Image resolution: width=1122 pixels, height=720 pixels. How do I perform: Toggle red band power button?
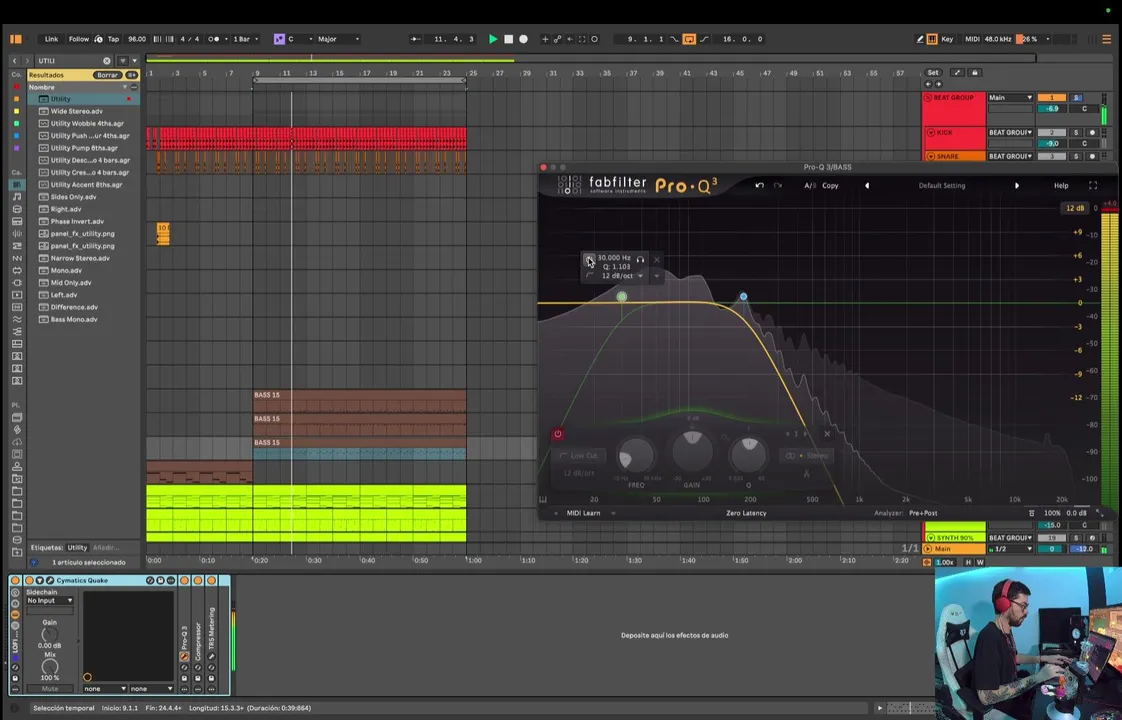pyautogui.click(x=557, y=434)
